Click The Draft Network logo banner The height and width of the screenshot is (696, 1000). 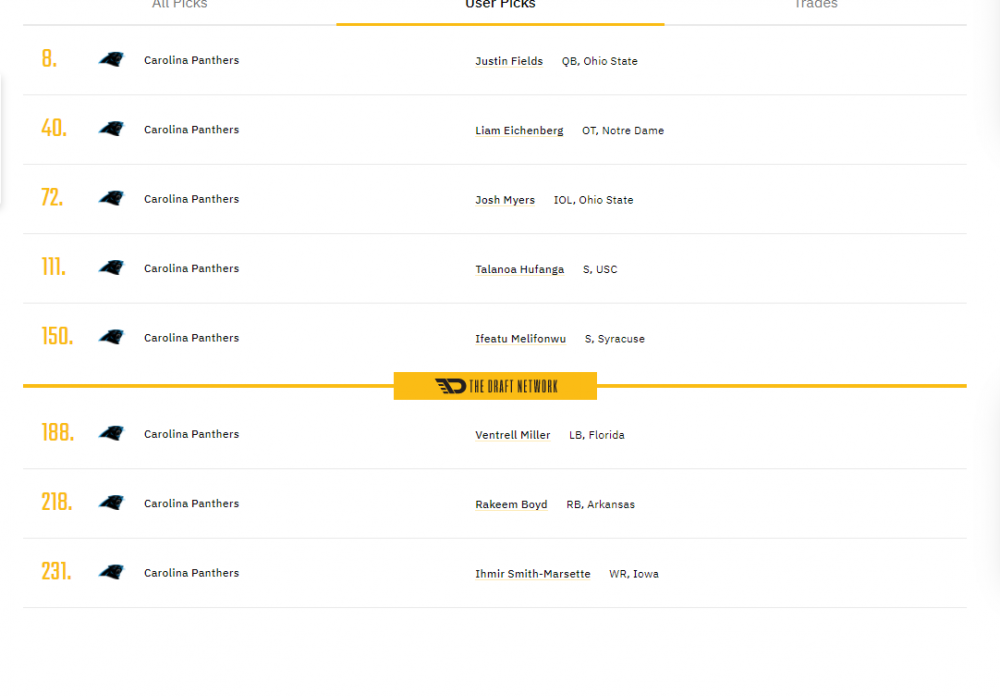coord(495,386)
